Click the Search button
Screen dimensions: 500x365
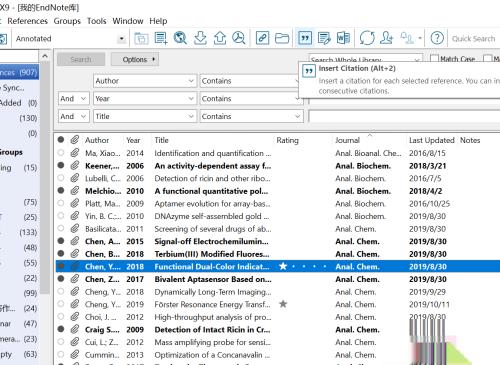(x=81, y=59)
